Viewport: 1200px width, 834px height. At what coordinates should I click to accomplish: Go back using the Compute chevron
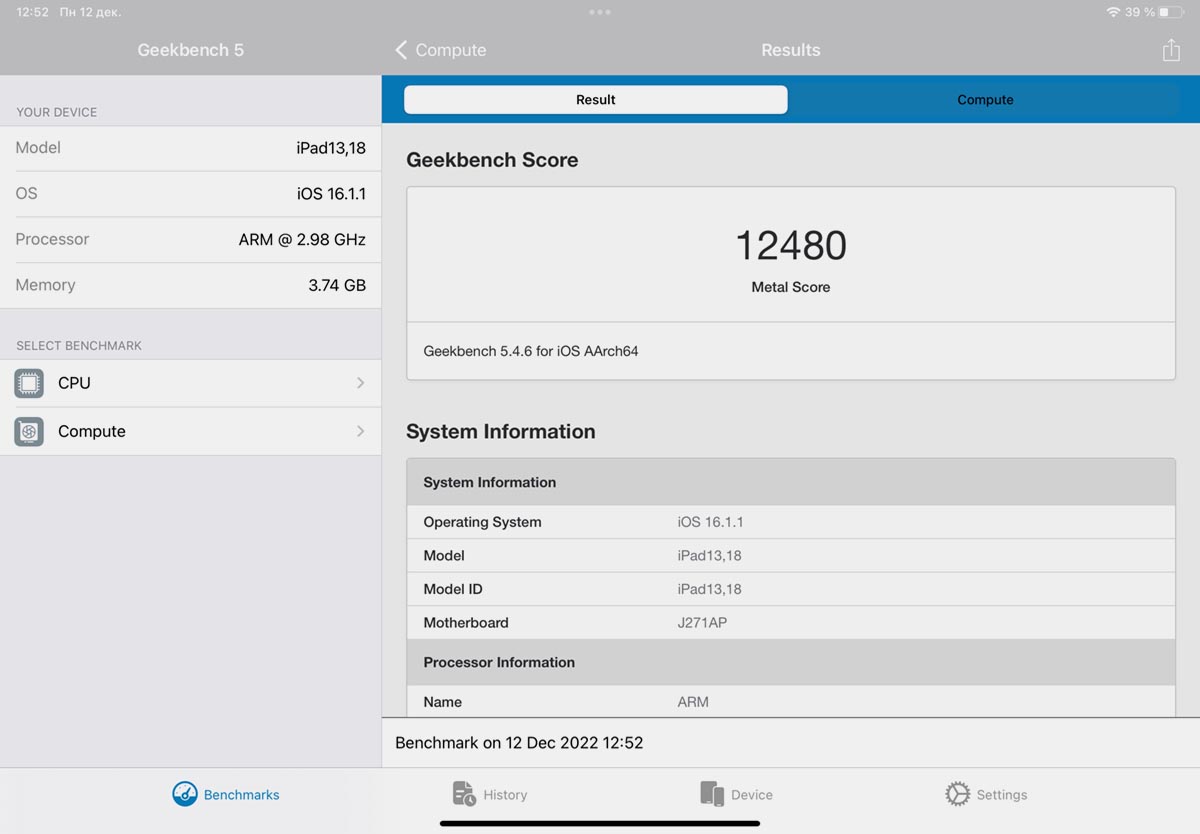(402, 50)
